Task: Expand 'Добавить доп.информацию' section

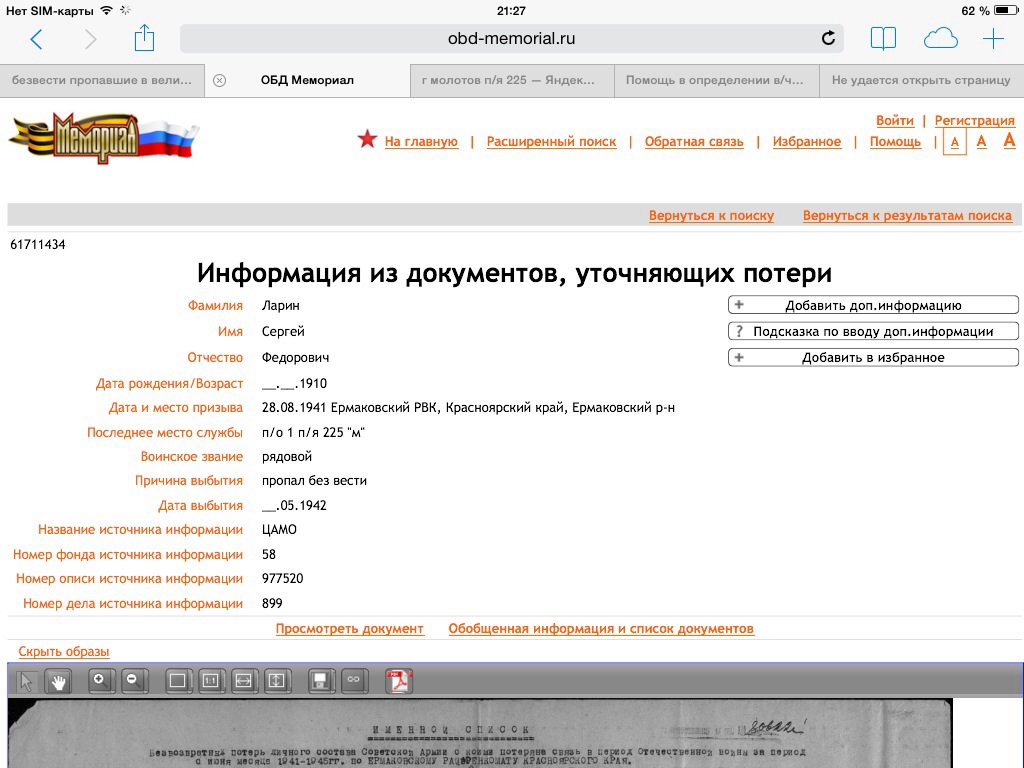Action: click(x=873, y=306)
